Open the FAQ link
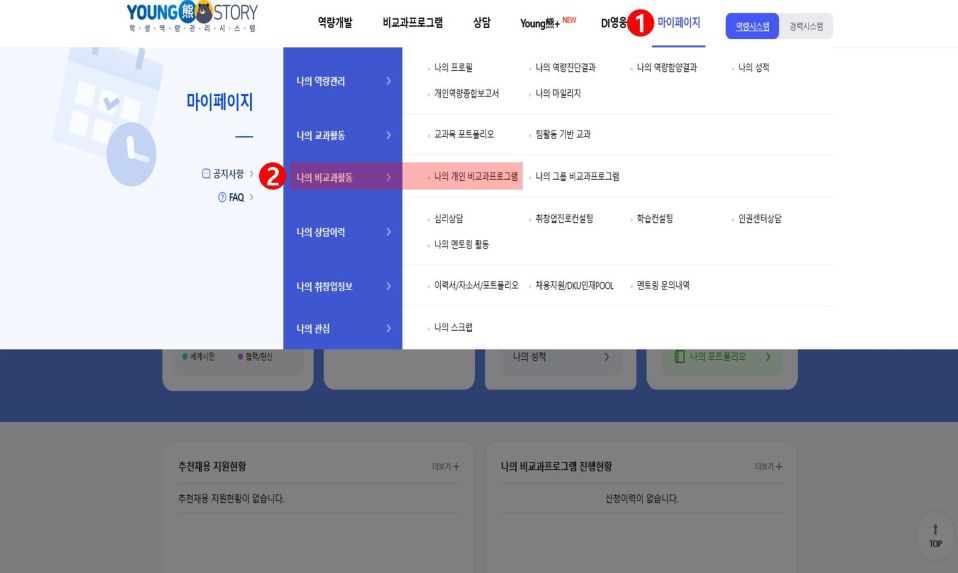The height and width of the screenshot is (573, 958). point(236,197)
